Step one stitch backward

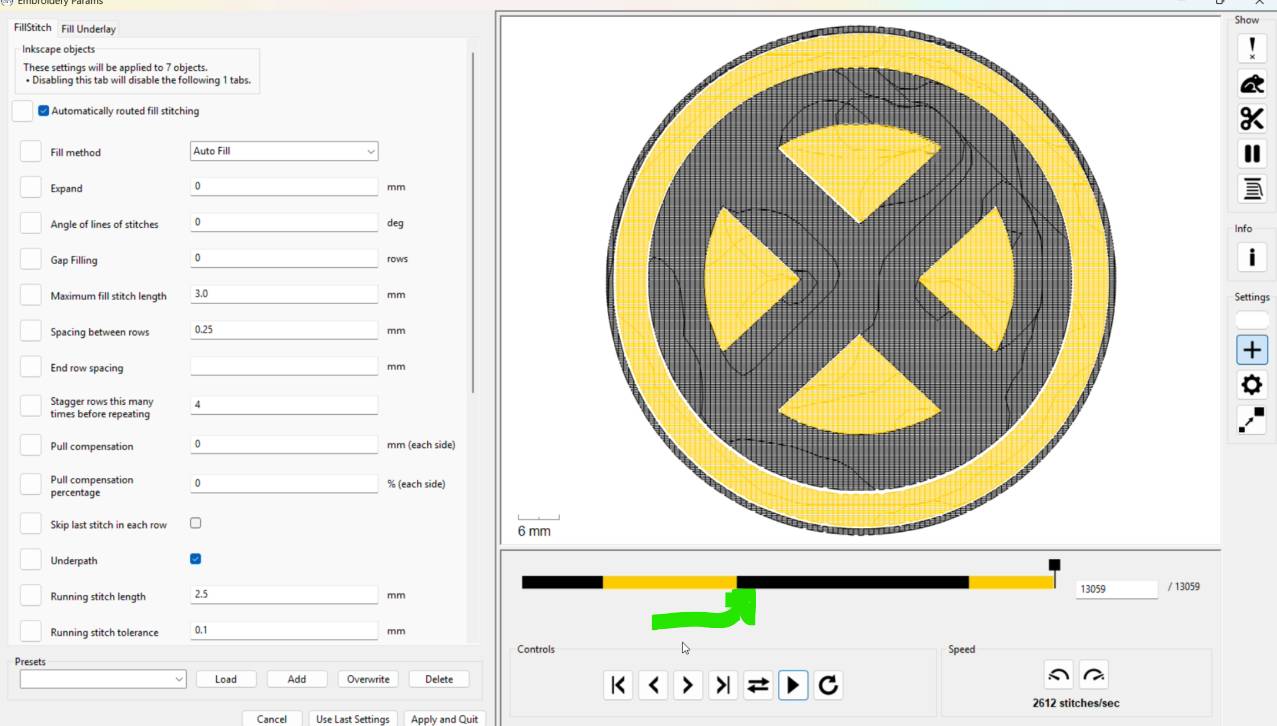[653, 685]
